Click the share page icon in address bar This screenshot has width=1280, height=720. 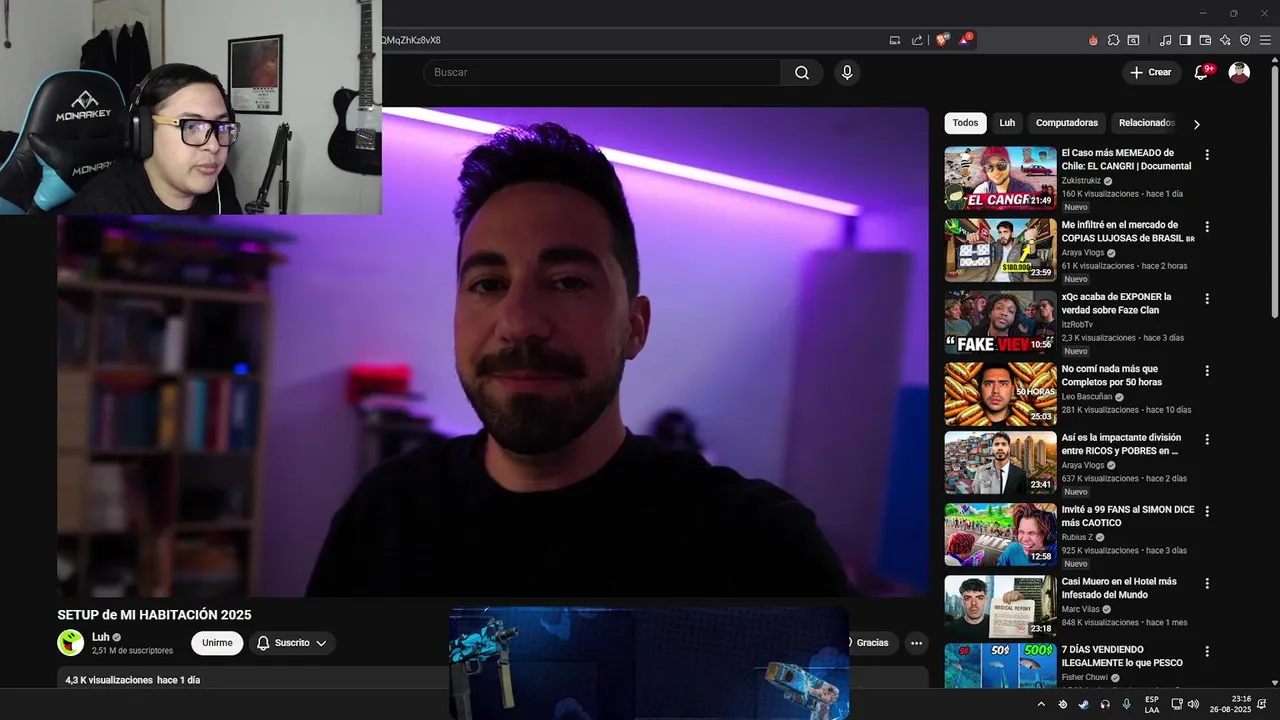tap(917, 40)
